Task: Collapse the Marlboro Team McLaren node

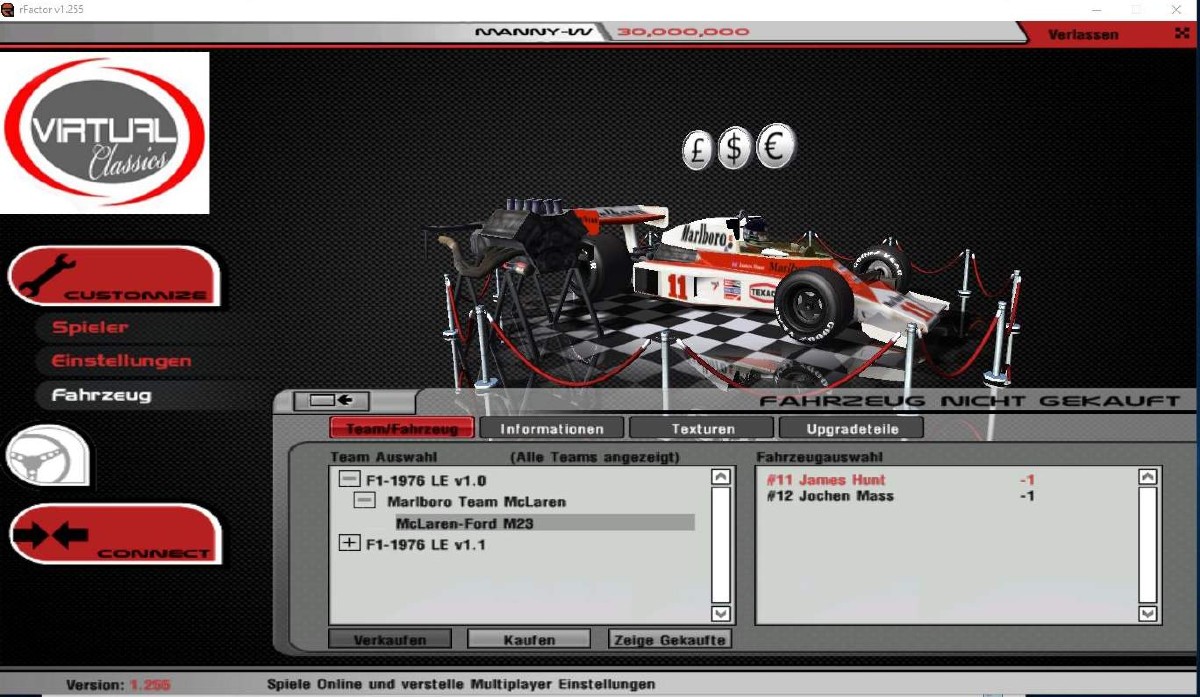Action: pyautogui.click(x=366, y=501)
